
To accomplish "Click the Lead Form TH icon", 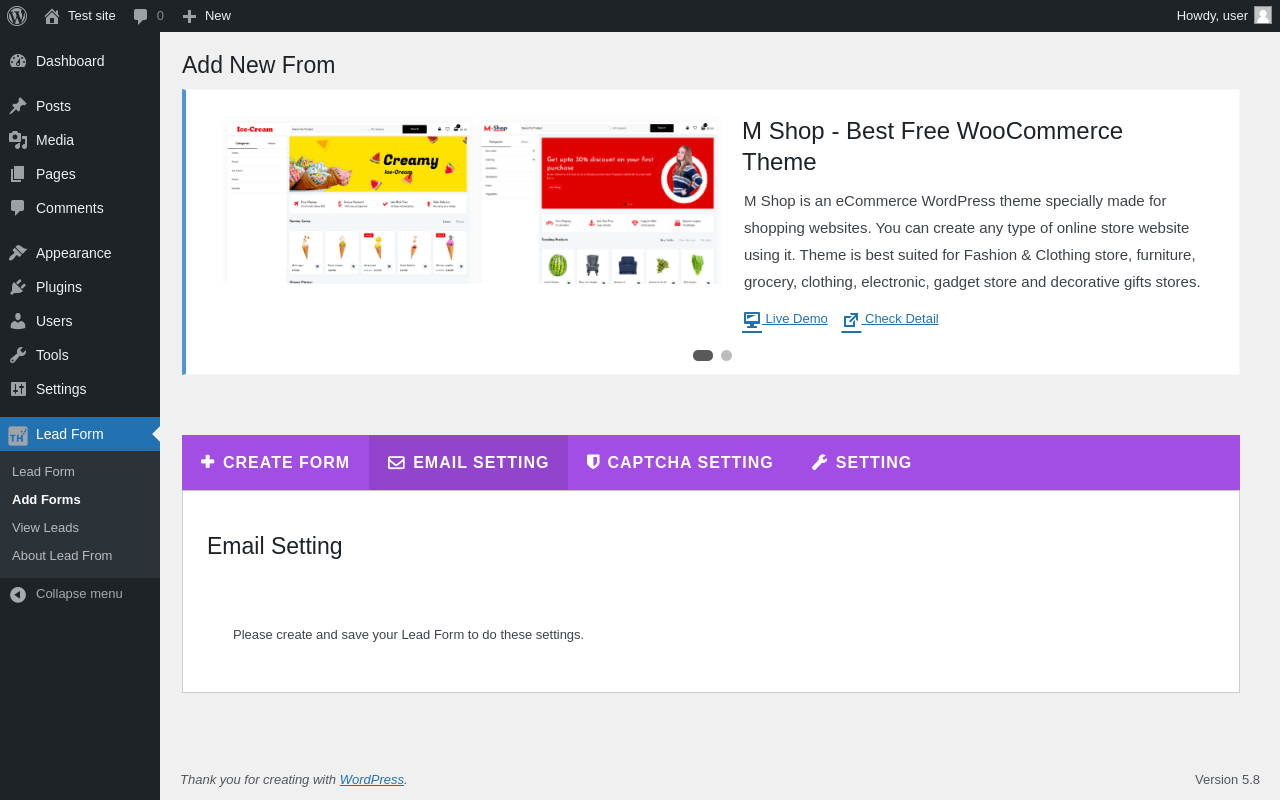I will (18, 435).
